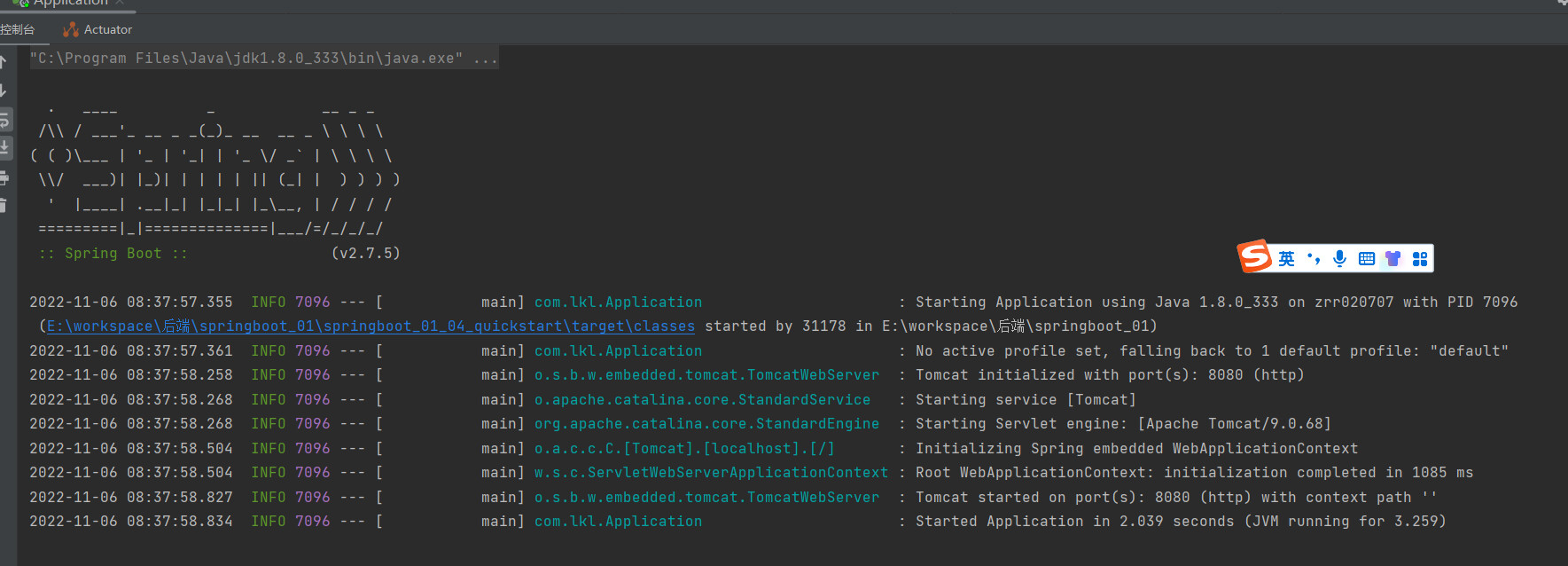Click 'Starting service [Tomcat]' log message
Image resolution: width=1568 pixels, height=566 pixels.
(x=1026, y=400)
